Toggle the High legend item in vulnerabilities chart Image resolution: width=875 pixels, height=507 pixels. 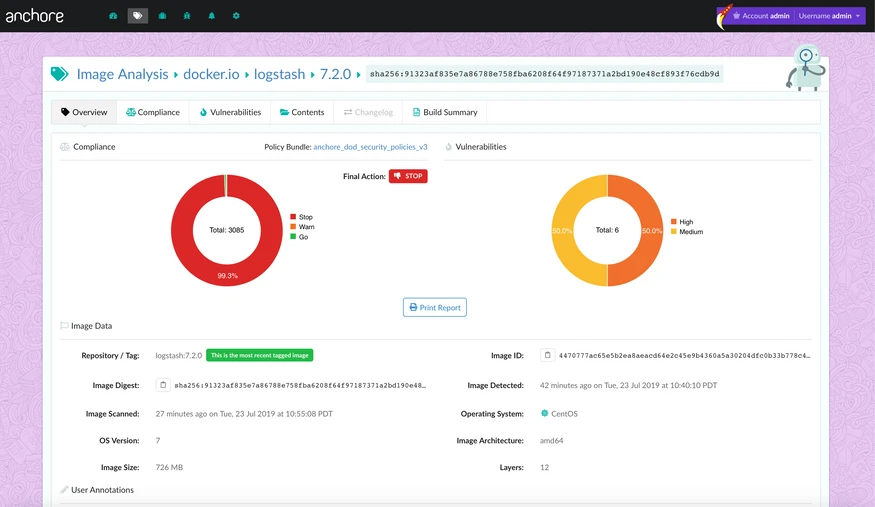[682, 221]
